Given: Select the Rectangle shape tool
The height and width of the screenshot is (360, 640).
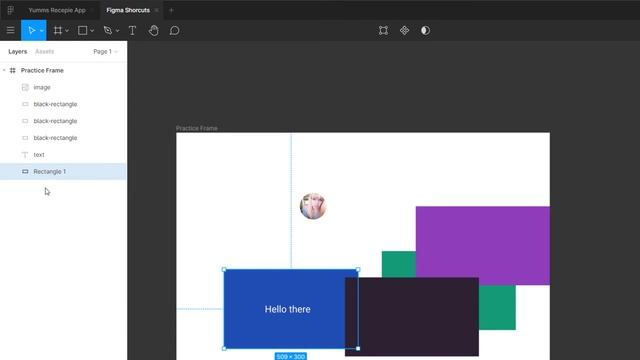Looking at the screenshot, I should (x=82, y=31).
